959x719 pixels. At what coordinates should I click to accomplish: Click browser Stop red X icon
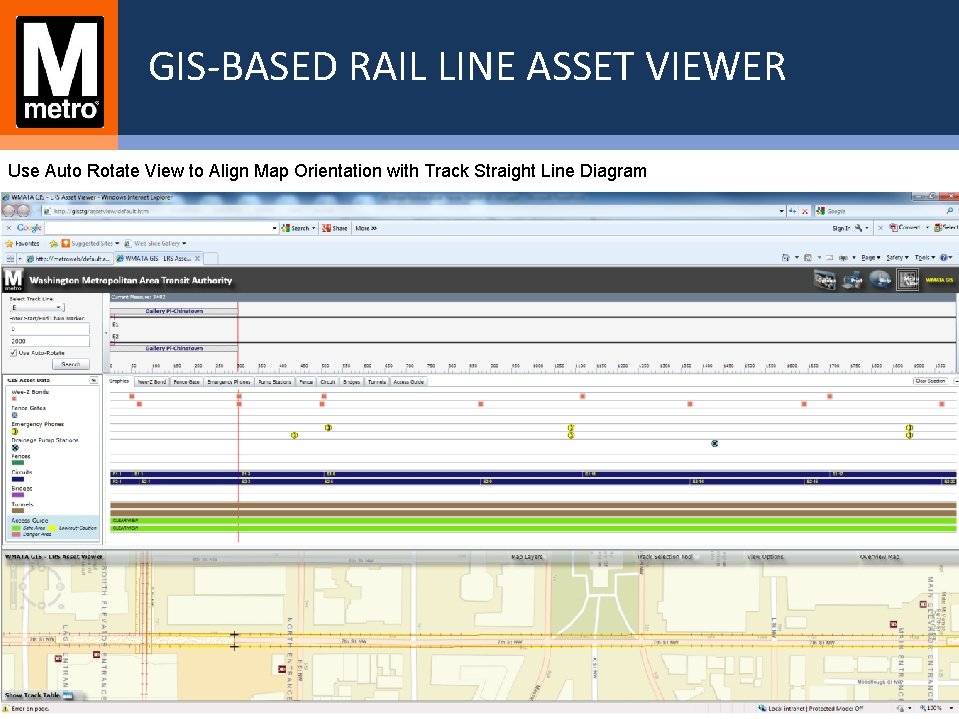(x=805, y=211)
